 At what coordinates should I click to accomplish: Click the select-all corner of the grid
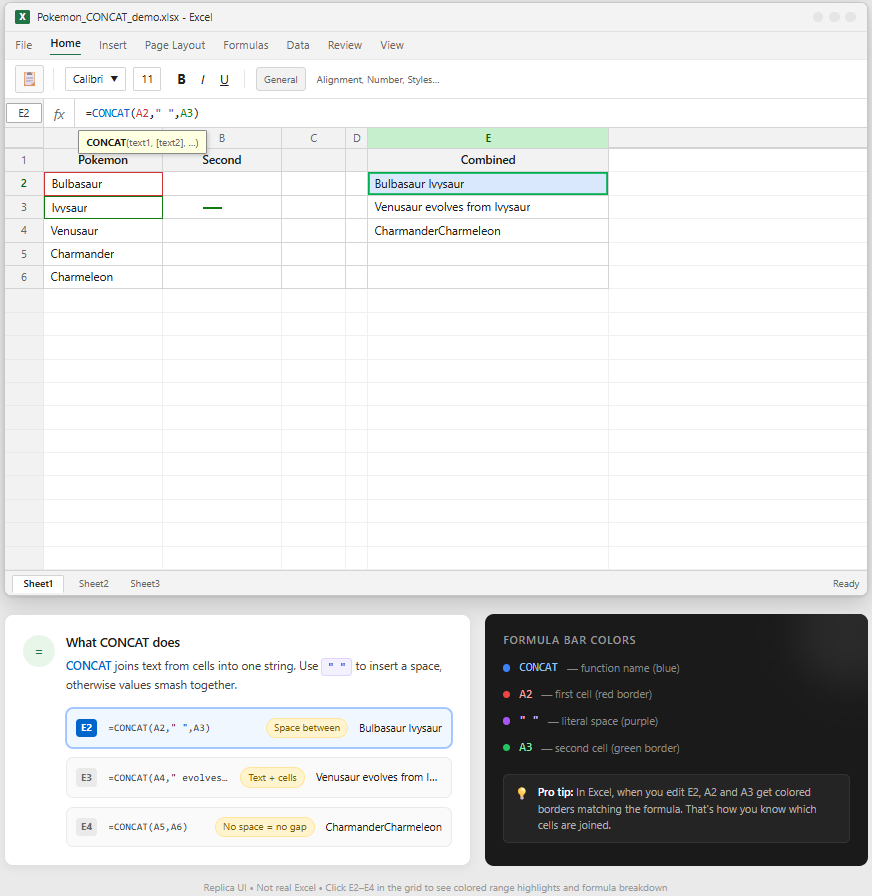click(24, 138)
